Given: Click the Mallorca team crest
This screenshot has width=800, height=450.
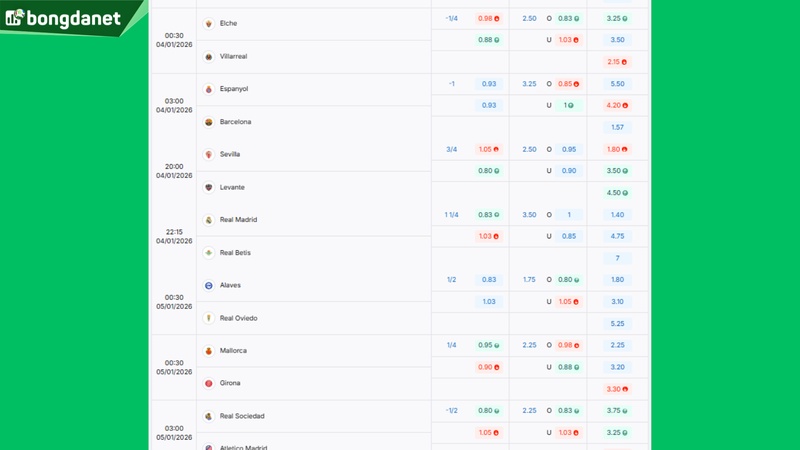Looking at the screenshot, I should [209, 351].
